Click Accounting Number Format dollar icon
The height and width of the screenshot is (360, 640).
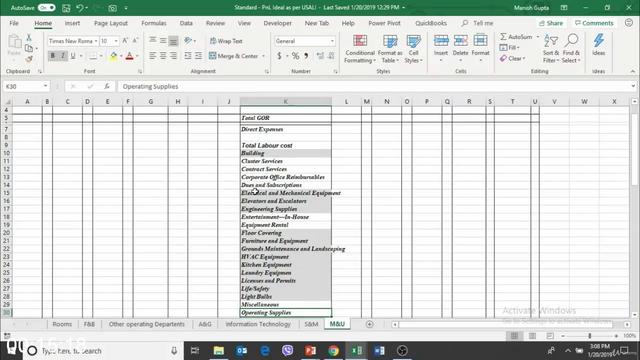(x=279, y=56)
